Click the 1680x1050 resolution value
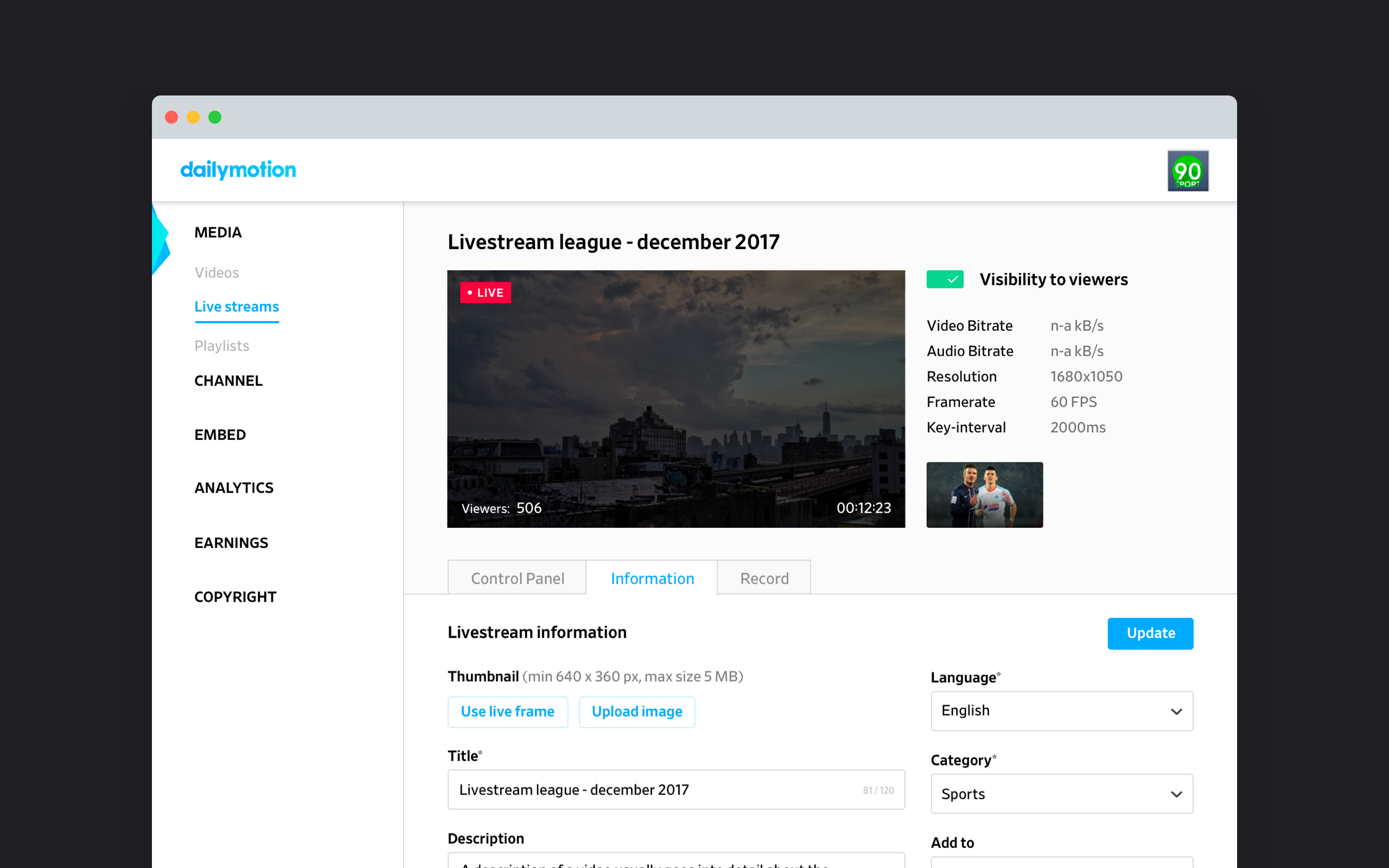The height and width of the screenshot is (868, 1389). point(1086,376)
